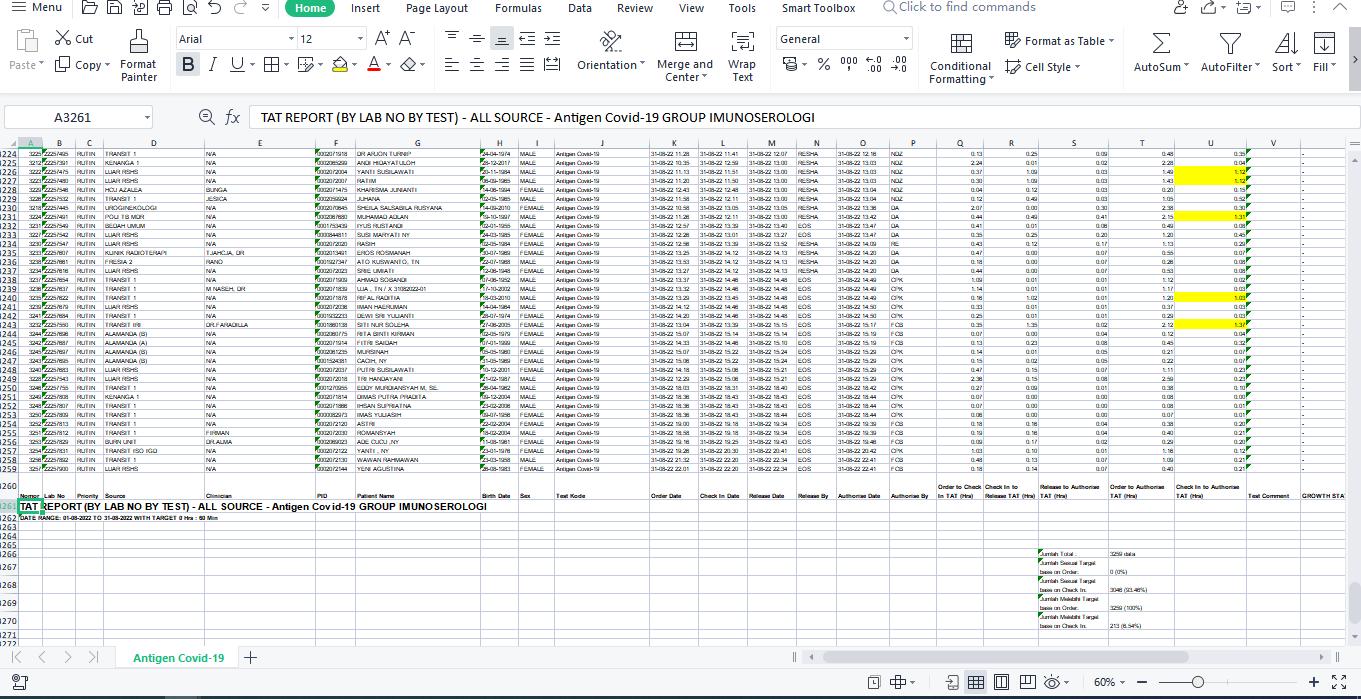Screen dimensions: 1361x699
Task: Open Conditional Formatting menu
Action: 960,58
